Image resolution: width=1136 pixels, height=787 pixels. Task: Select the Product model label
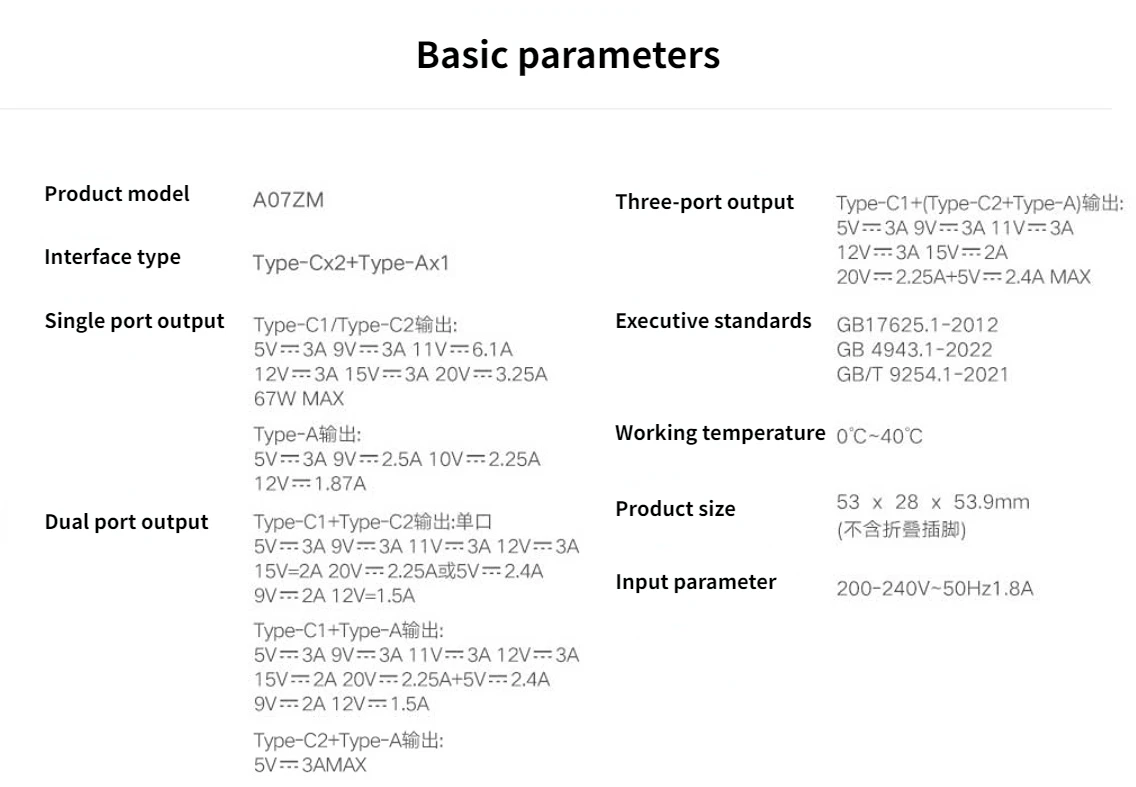[117, 194]
